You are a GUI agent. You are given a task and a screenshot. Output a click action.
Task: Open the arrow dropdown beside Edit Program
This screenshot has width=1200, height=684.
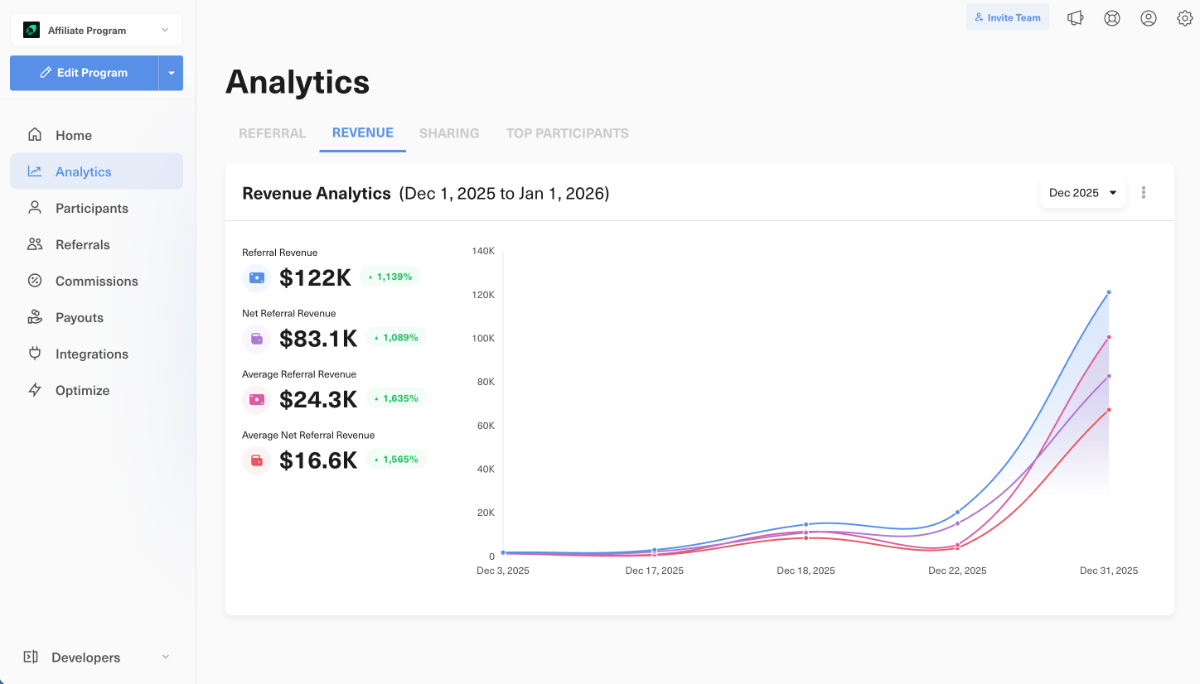tap(171, 73)
